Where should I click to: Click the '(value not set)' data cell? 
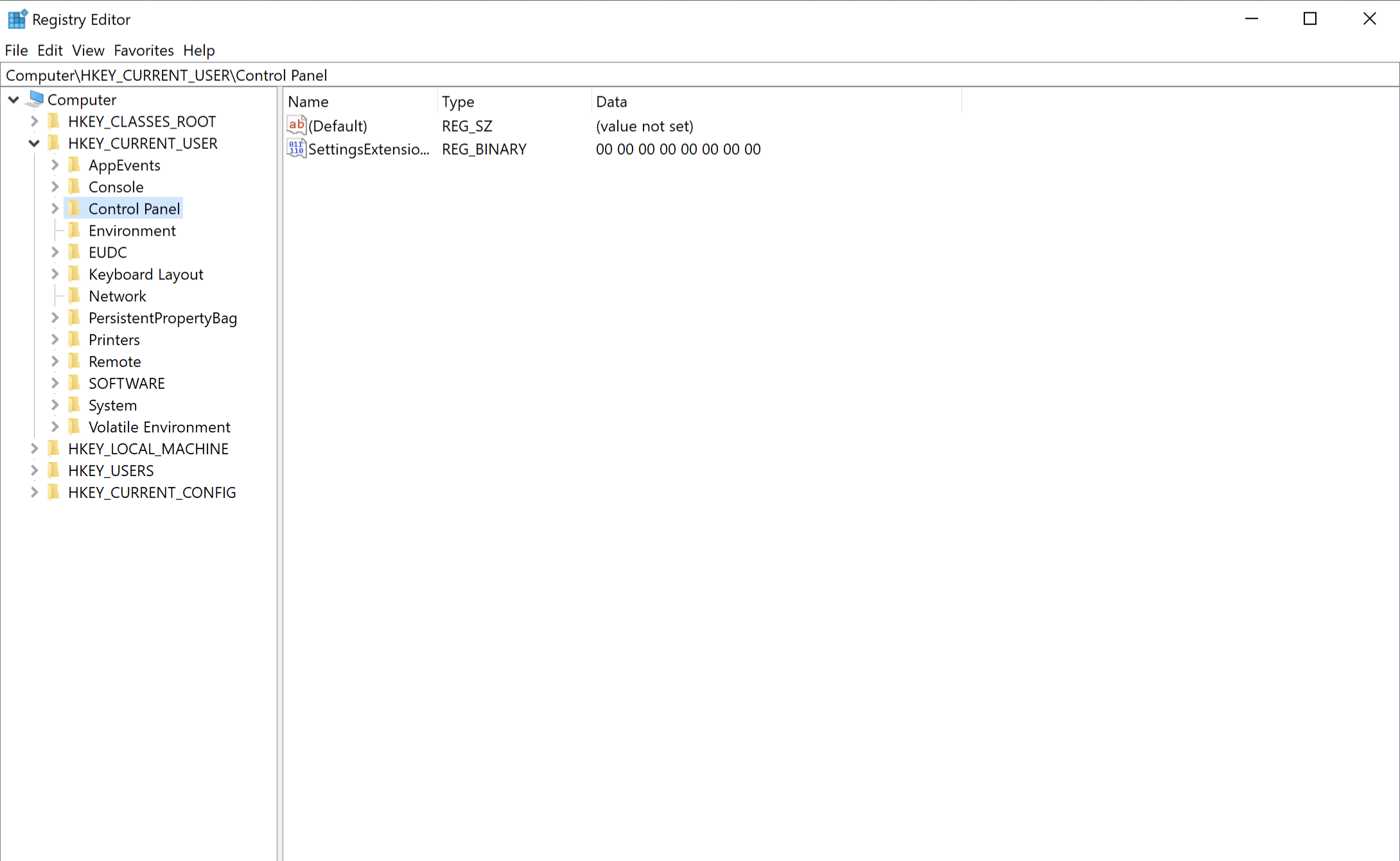click(645, 126)
